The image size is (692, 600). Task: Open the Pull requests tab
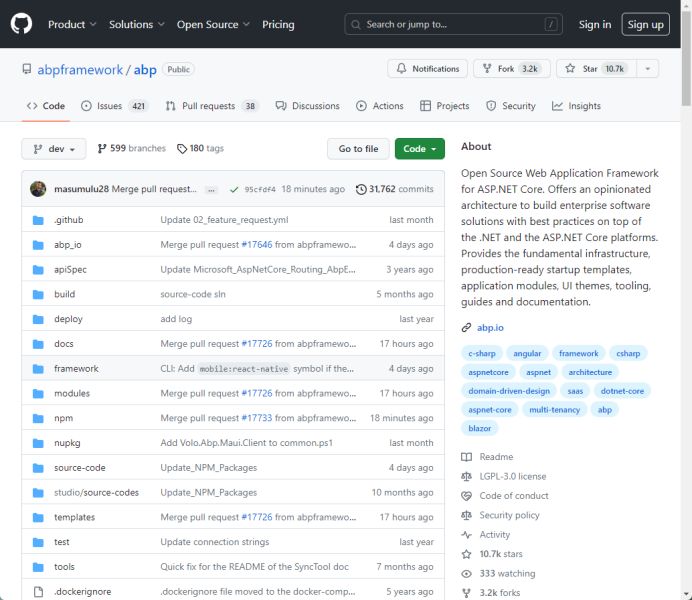212,106
